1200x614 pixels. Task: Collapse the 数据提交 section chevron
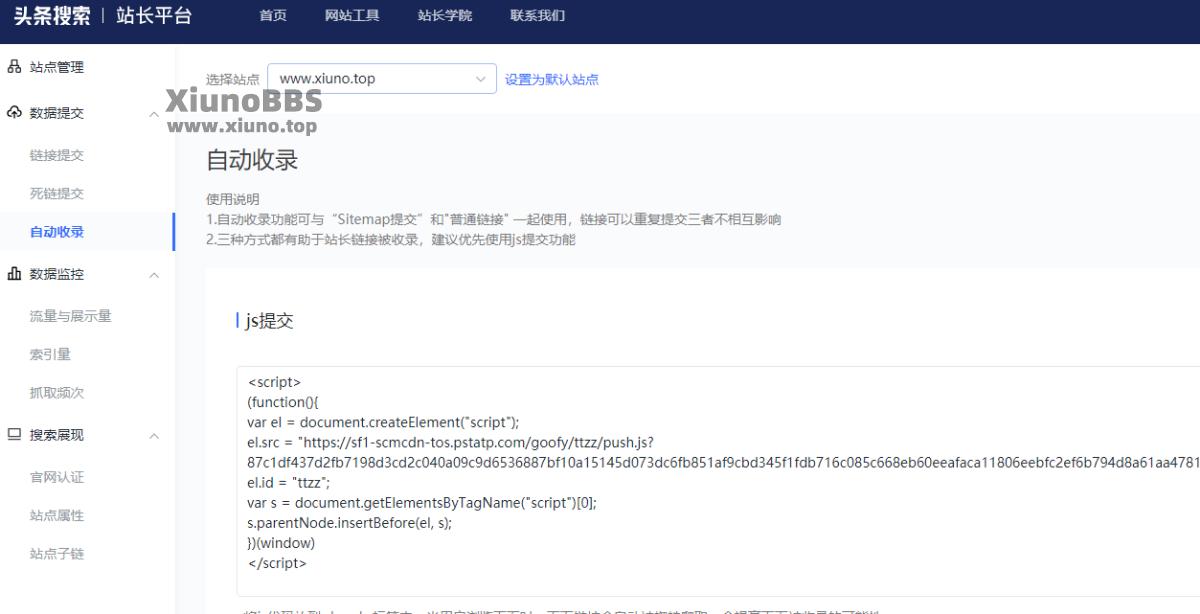154,114
